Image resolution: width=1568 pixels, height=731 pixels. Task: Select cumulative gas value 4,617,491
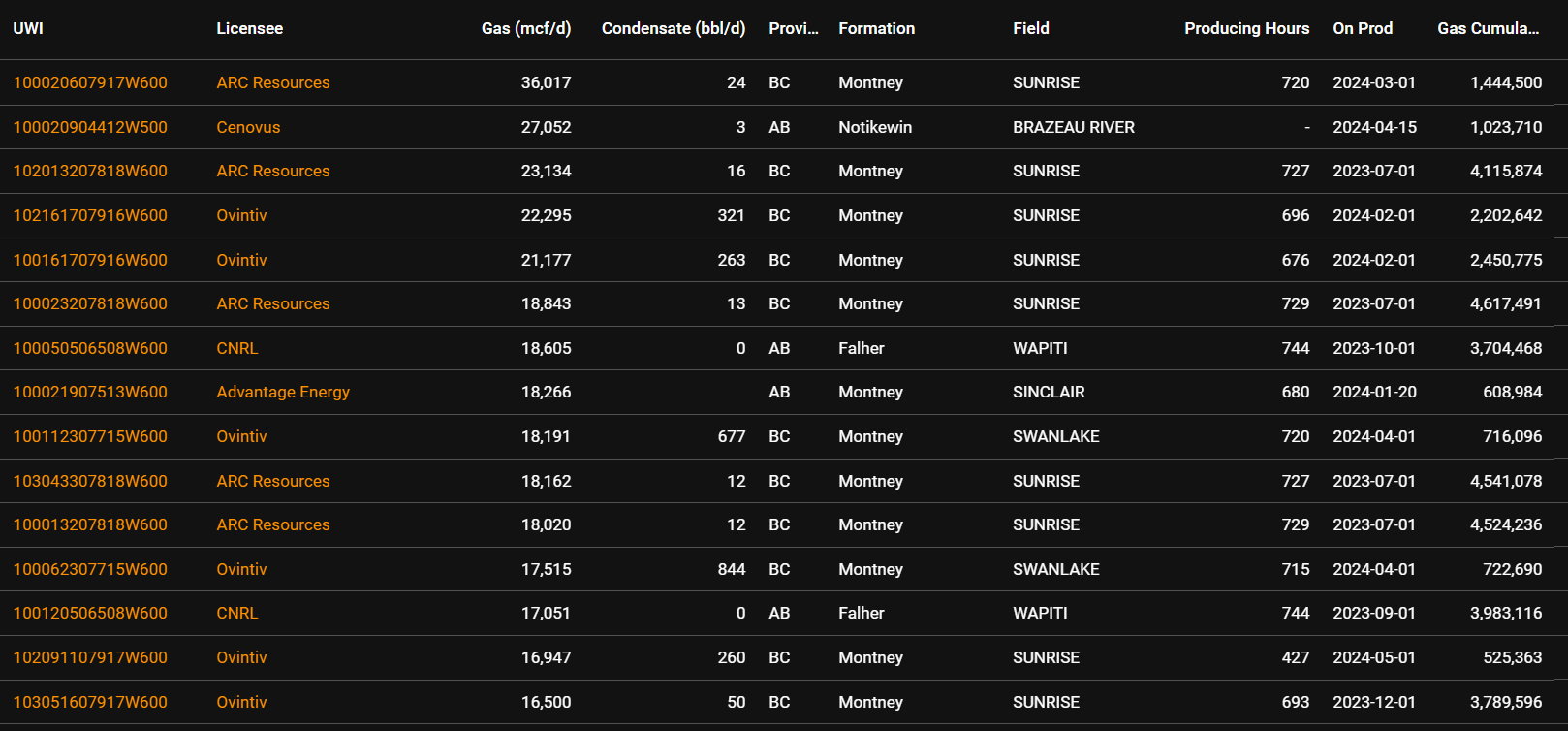point(1506,303)
